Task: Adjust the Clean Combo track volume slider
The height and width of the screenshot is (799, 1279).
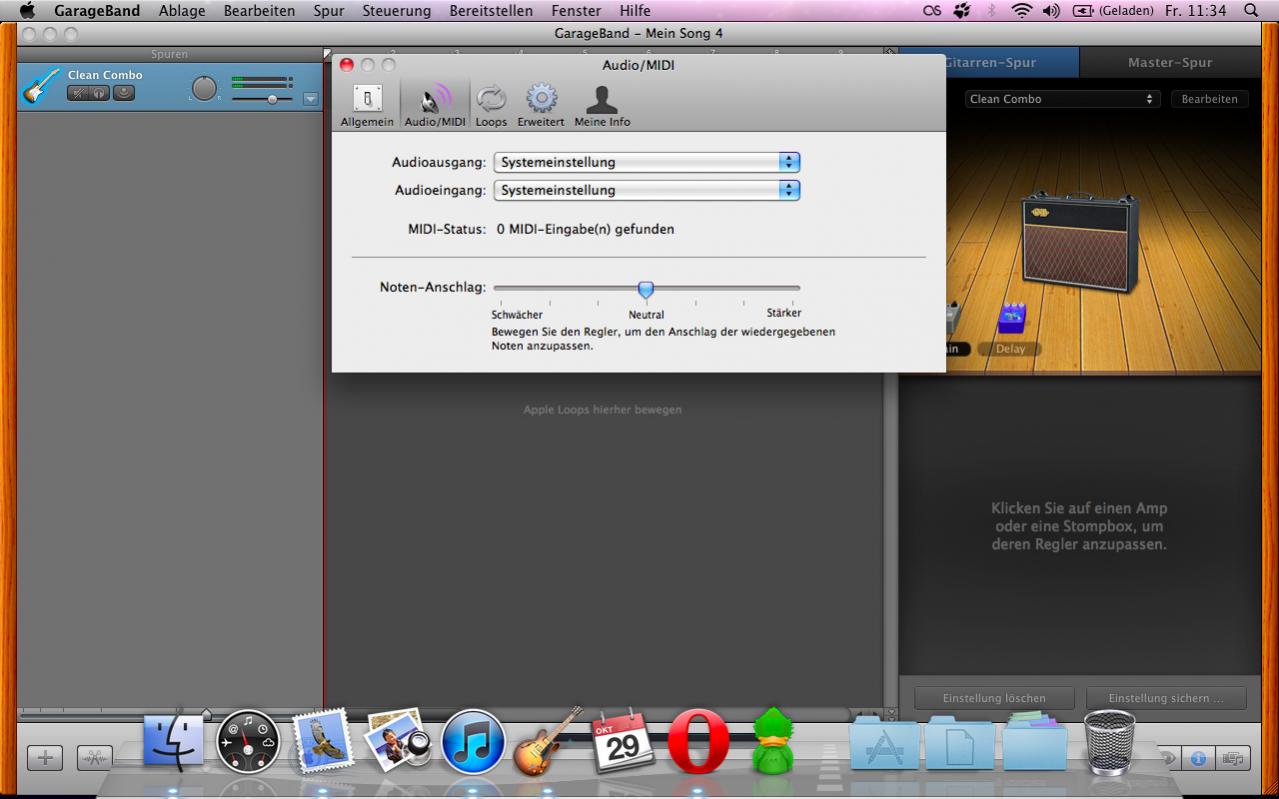Action: (272, 99)
